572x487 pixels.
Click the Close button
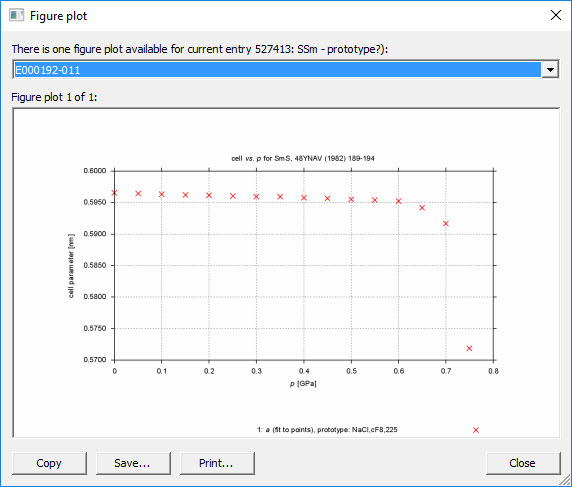pos(523,463)
